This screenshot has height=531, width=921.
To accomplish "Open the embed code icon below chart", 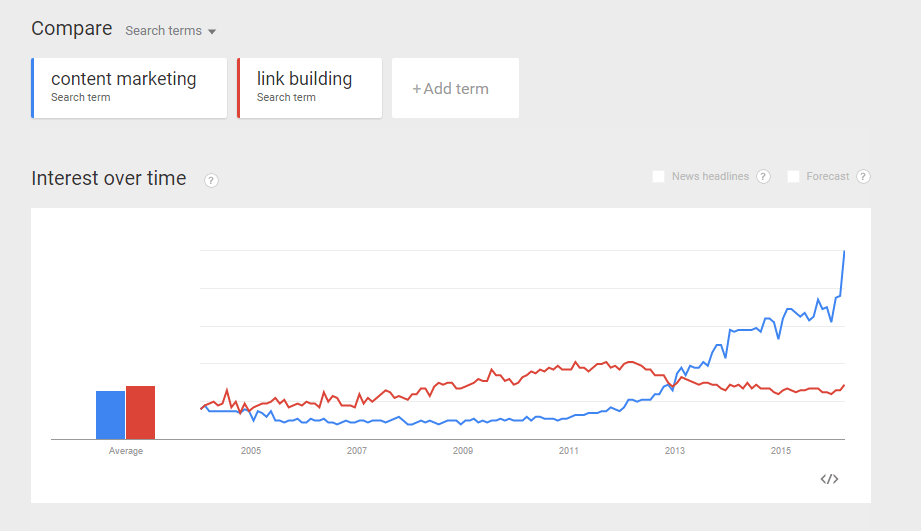I will (829, 479).
